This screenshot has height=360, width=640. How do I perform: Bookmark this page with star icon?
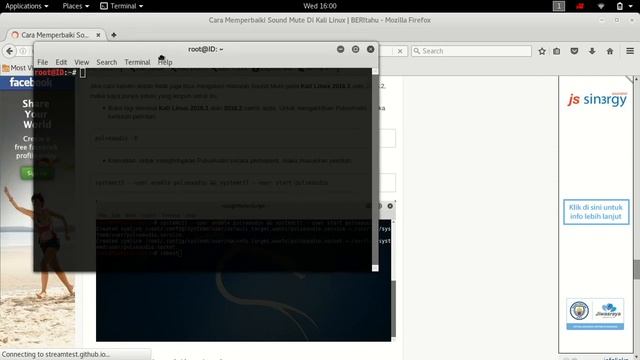[x=542, y=51]
